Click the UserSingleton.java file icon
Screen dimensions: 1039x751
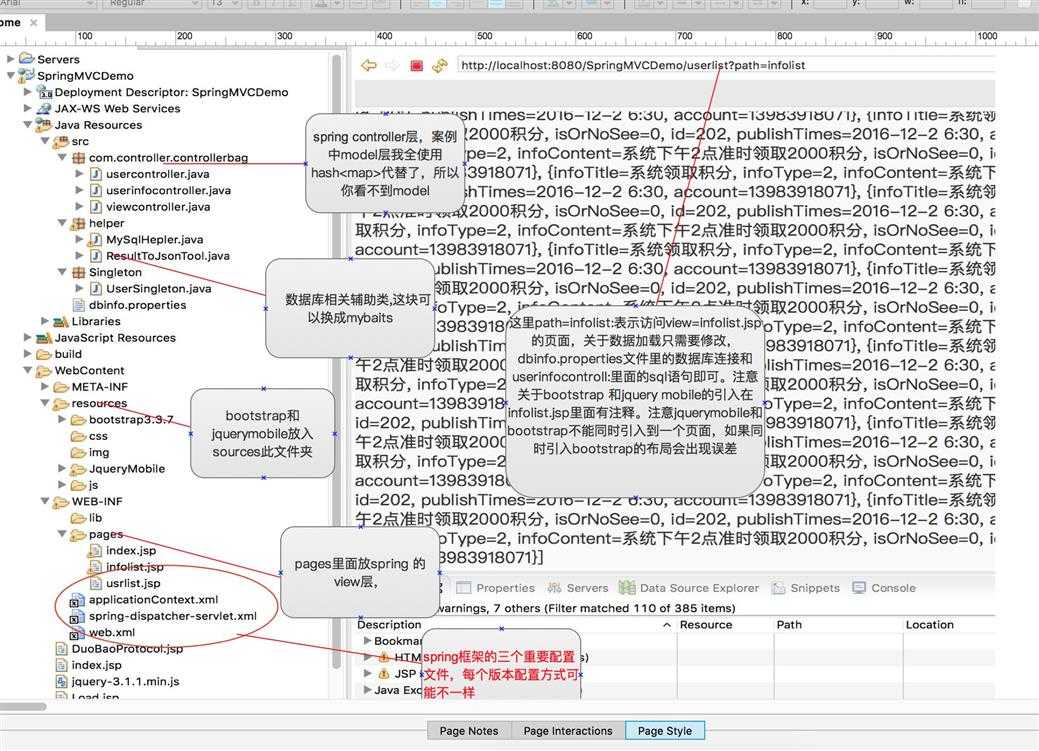click(x=96, y=288)
